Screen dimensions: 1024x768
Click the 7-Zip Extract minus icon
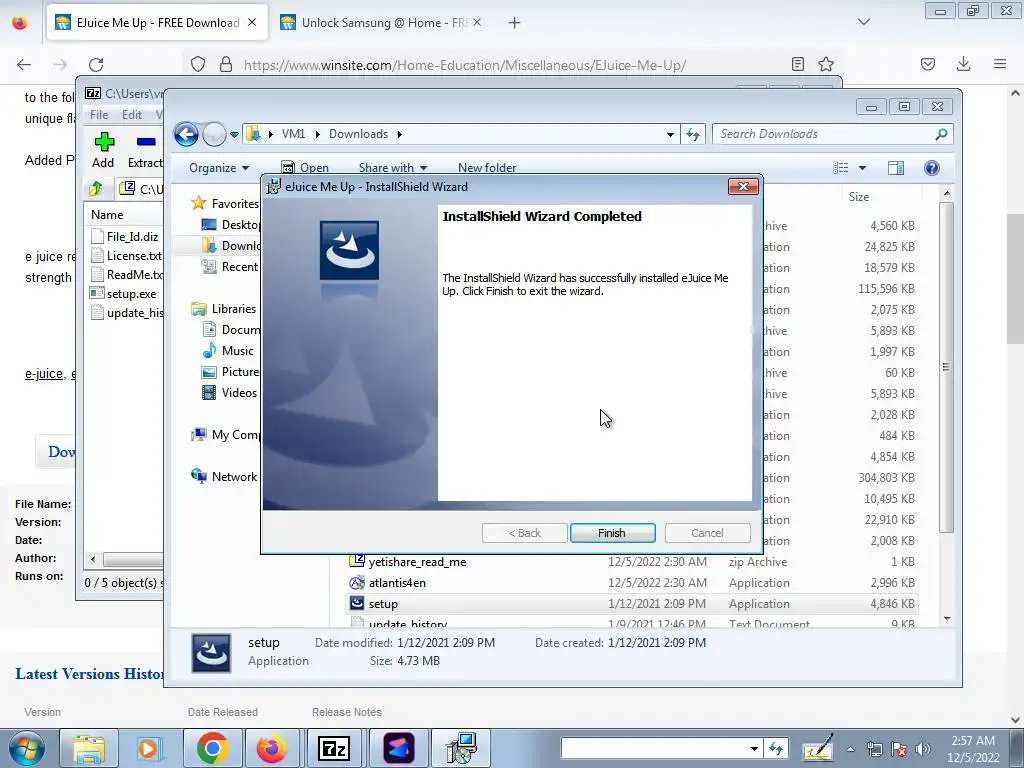(x=146, y=142)
